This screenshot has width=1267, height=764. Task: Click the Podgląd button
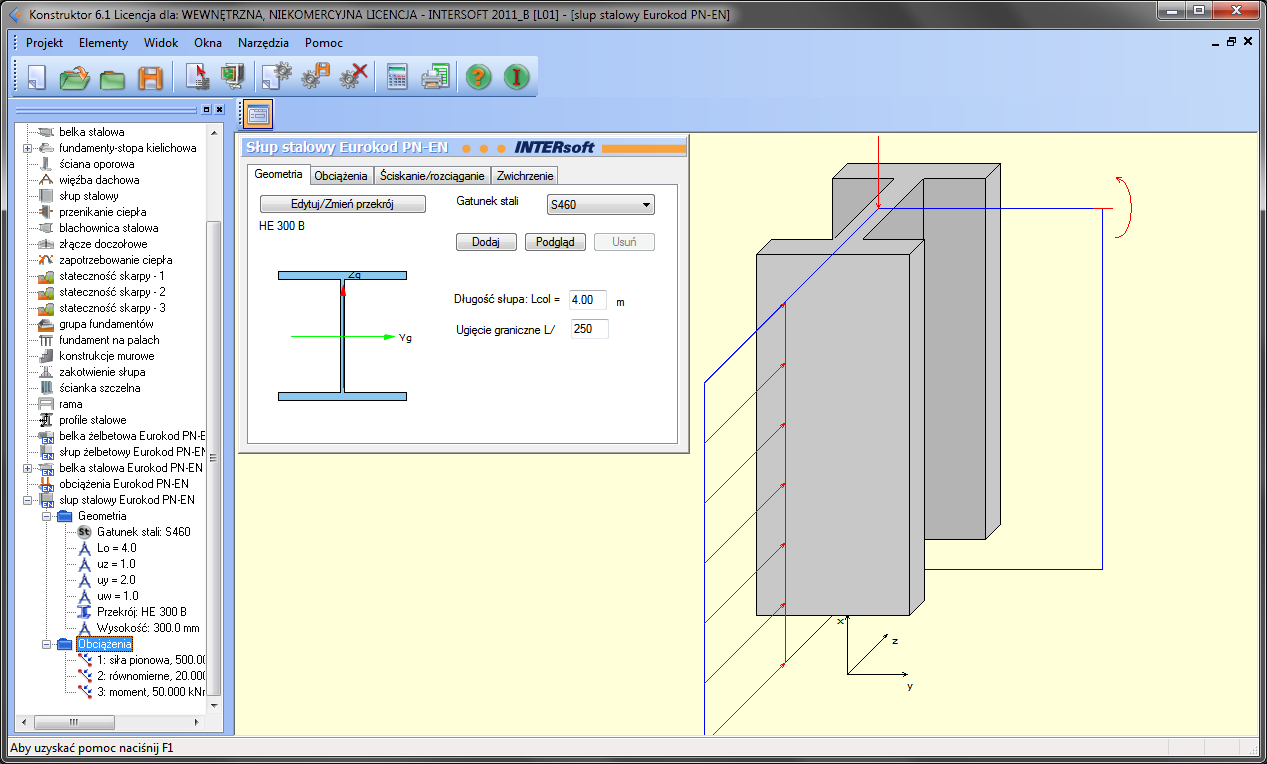coord(555,242)
